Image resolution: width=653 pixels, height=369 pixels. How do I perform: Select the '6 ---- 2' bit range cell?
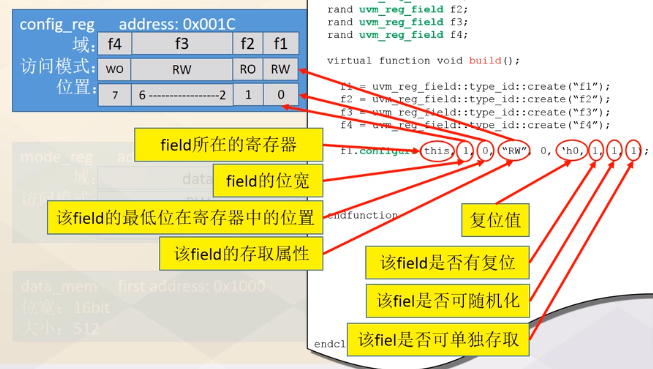[182, 95]
